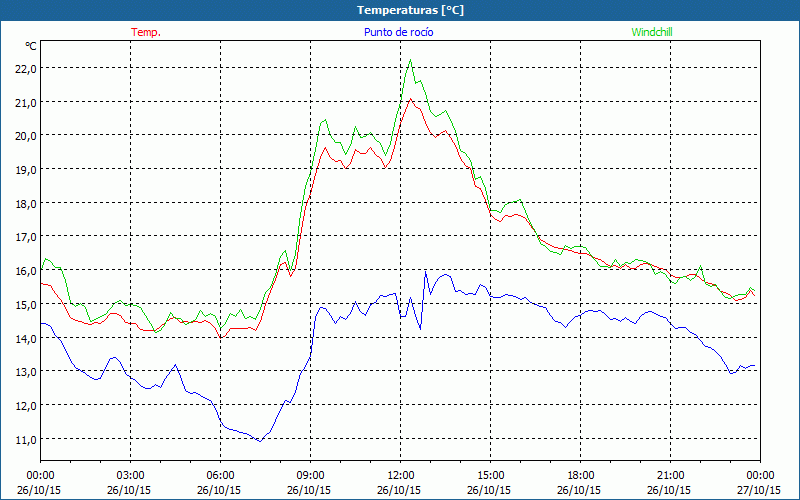
Task: Click the 15,0 y-axis value
Action: click(x=26, y=305)
